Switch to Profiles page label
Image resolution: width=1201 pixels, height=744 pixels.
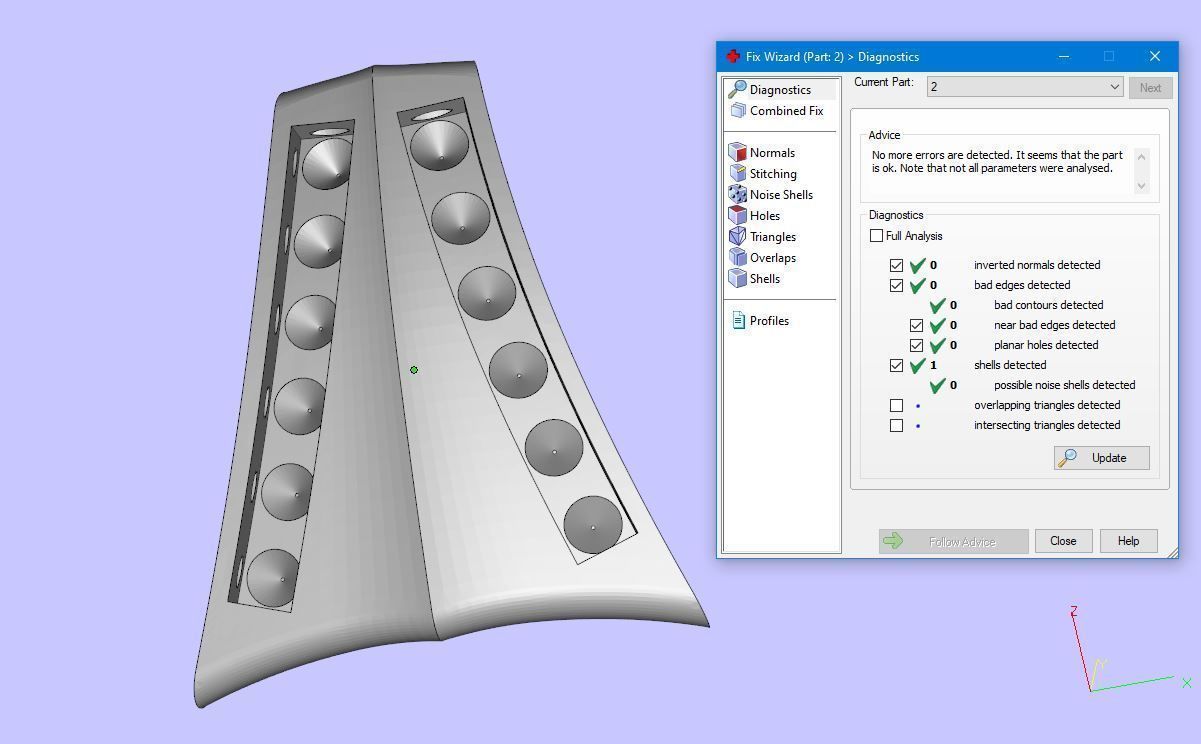[x=769, y=321]
